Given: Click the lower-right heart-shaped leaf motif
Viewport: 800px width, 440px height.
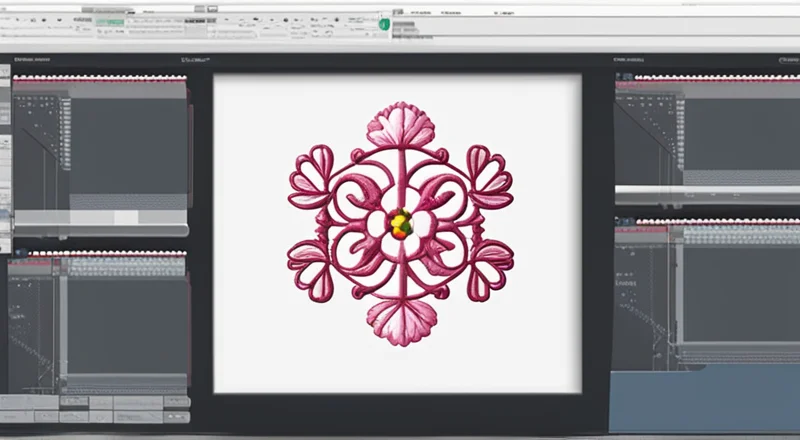Looking at the screenshot, I should (489, 268).
